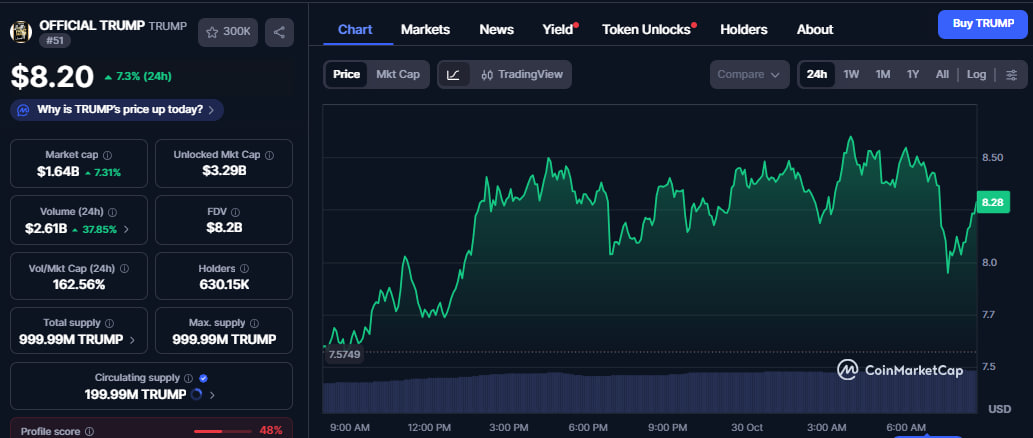Open "Why is TRUMP's price up today?"
Viewport: 1033px width, 438px height.
[x=118, y=109]
